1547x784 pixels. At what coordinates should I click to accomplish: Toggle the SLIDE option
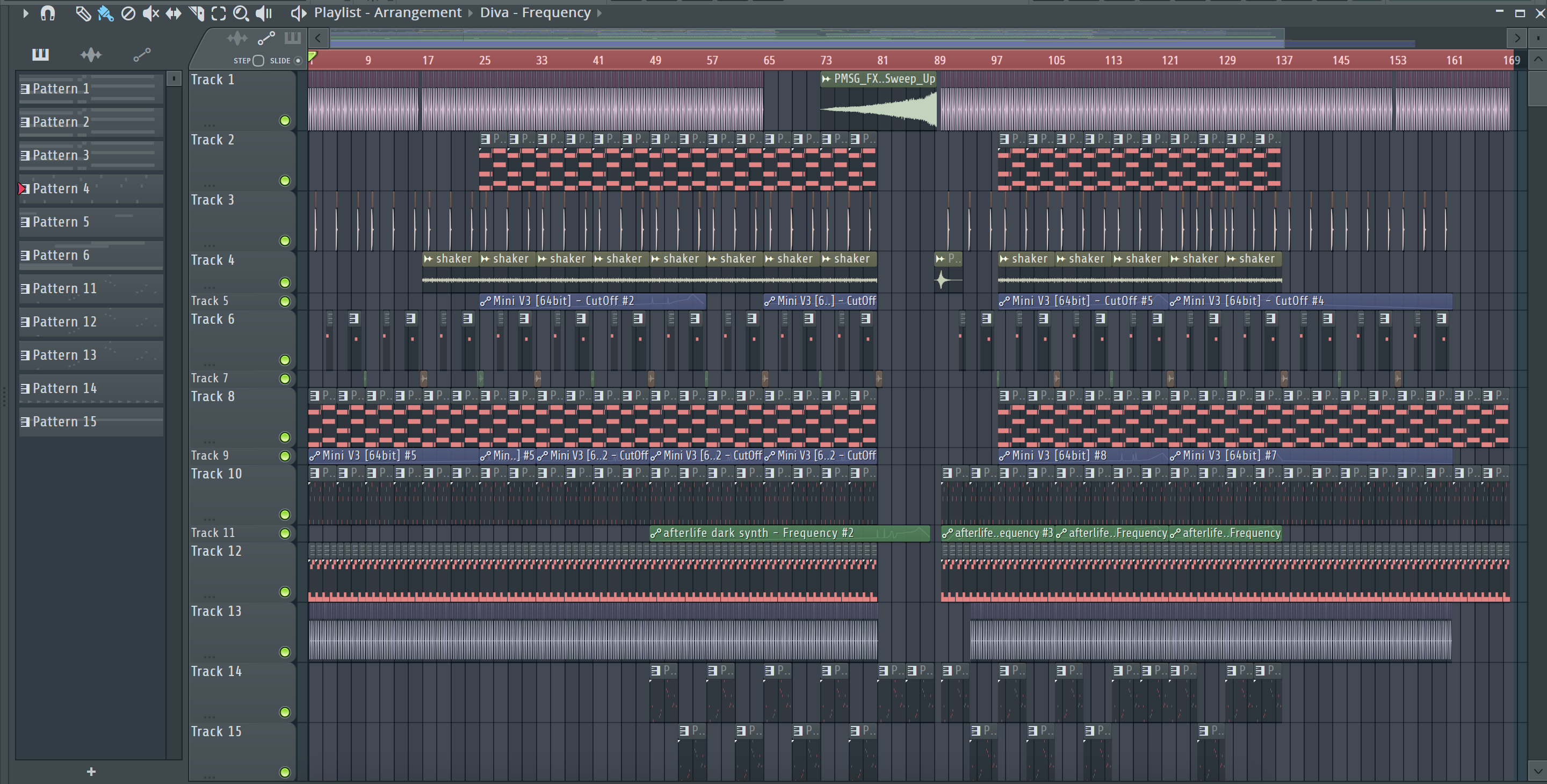(x=298, y=61)
